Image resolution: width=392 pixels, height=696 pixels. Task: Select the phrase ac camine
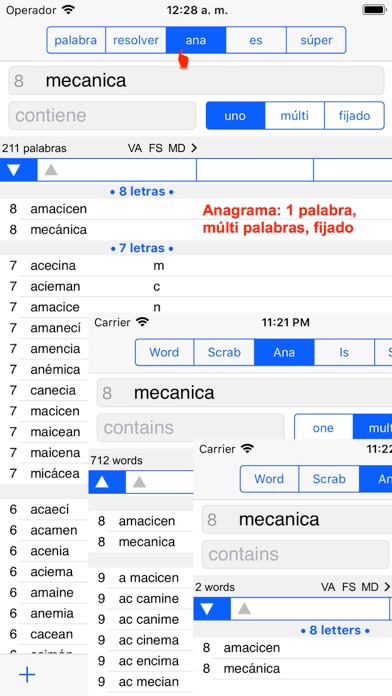click(x=149, y=599)
